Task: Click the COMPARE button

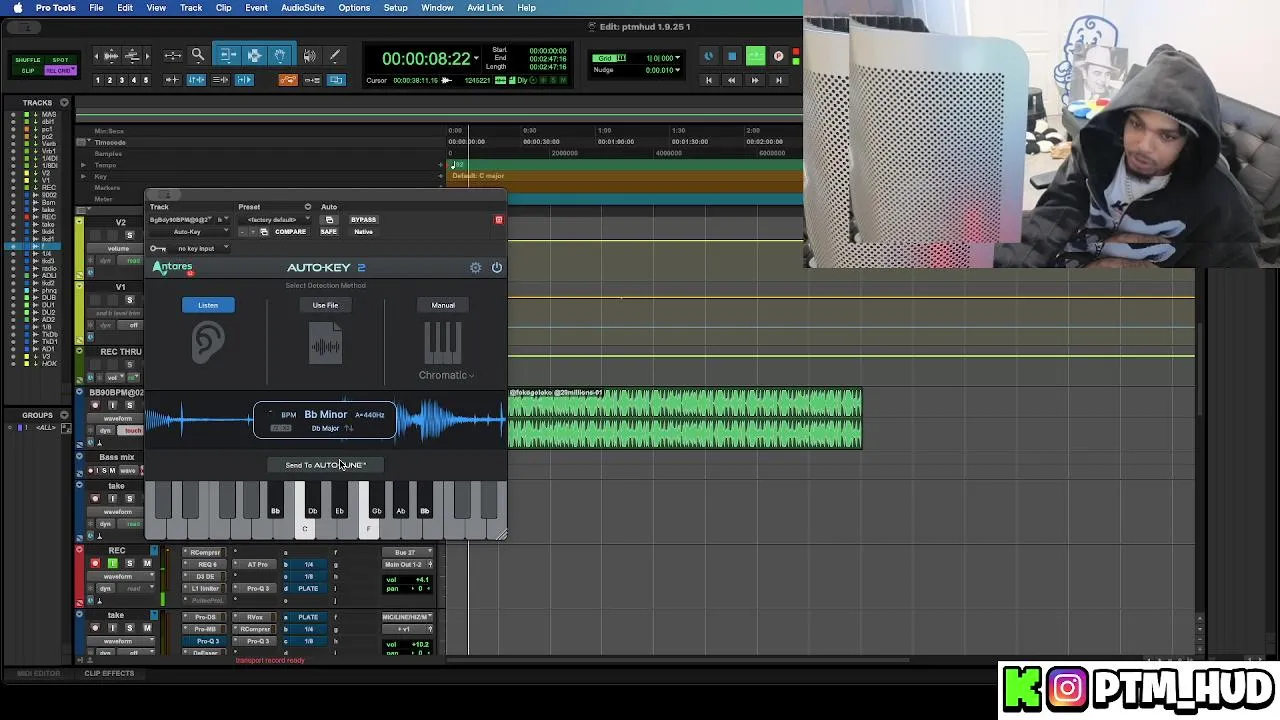Action: (x=291, y=232)
